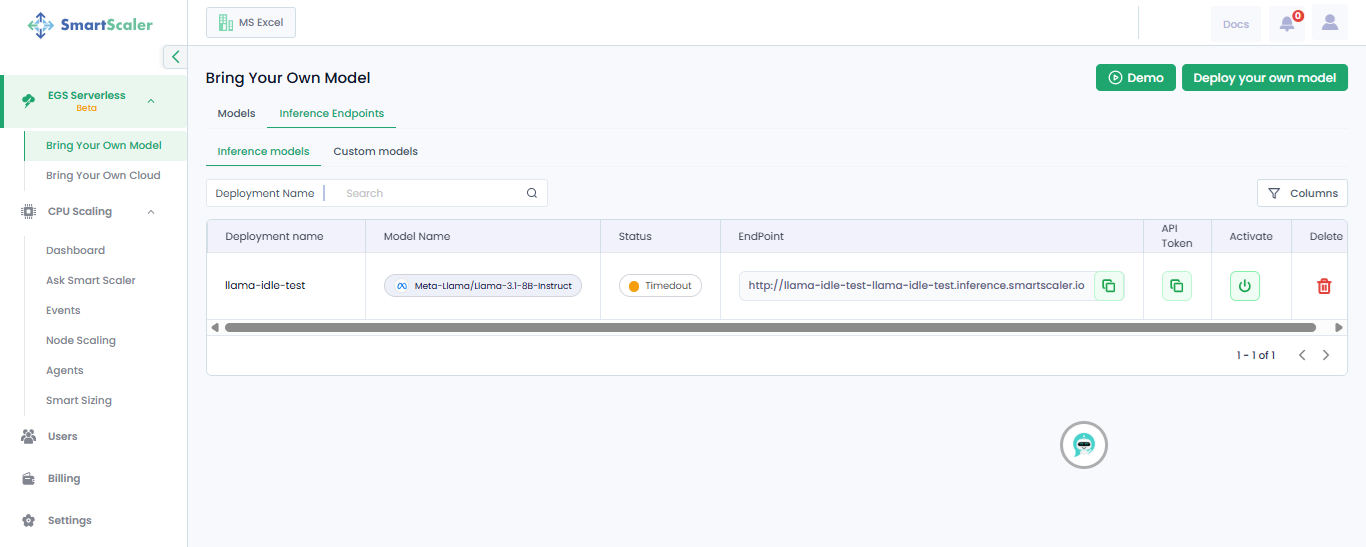
Task: Open the notifications bell
Action: [1287, 24]
